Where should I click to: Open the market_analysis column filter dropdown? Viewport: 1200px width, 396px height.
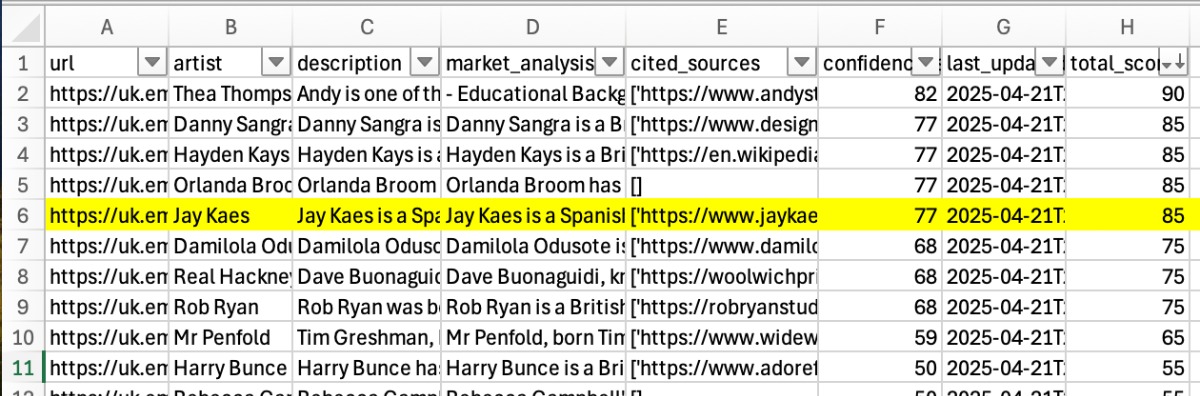(x=608, y=63)
